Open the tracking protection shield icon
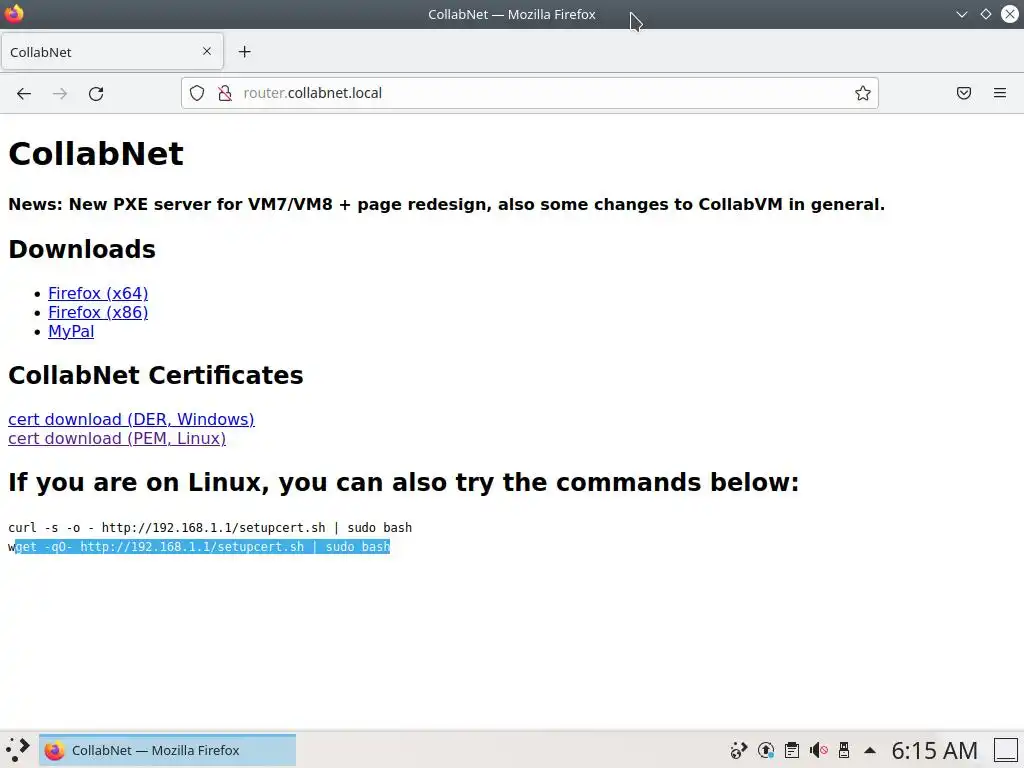 pyautogui.click(x=197, y=93)
